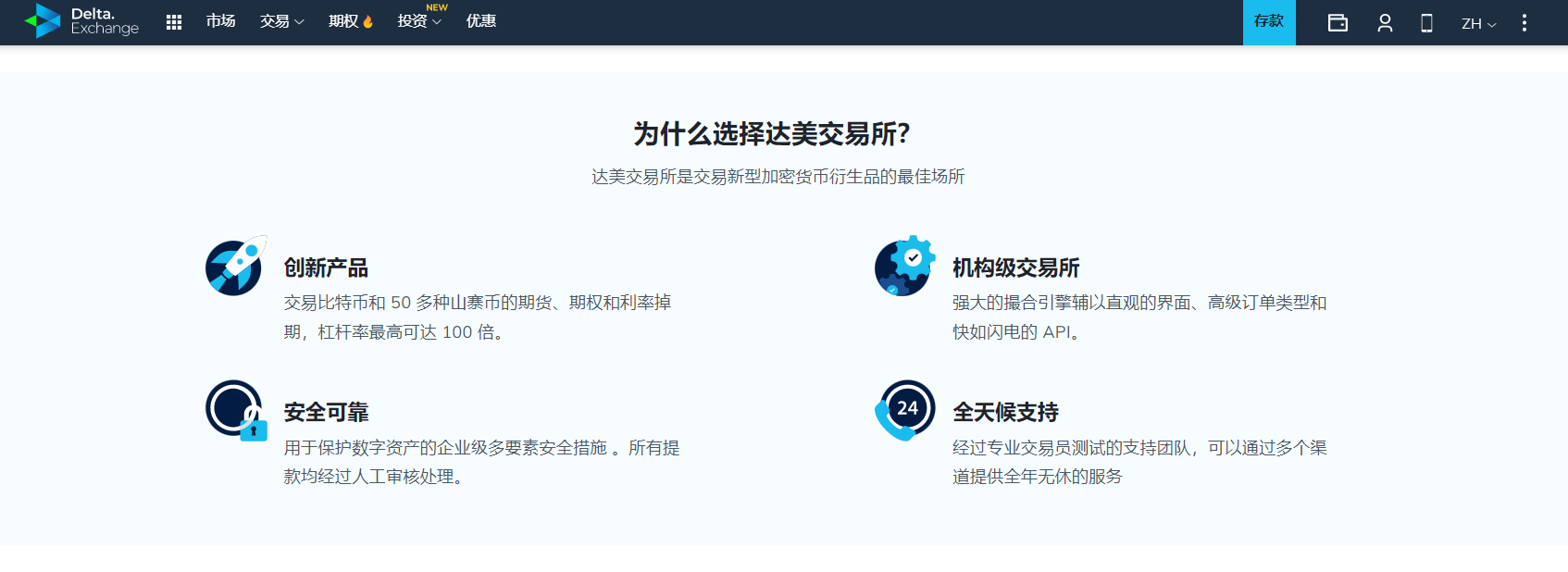Click the subtitle 达美交易所是交易新型加密货币衍生品的最佳场所
Image resolution: width=1568 pixels, height=572 pixels.
tap(778, 177)
